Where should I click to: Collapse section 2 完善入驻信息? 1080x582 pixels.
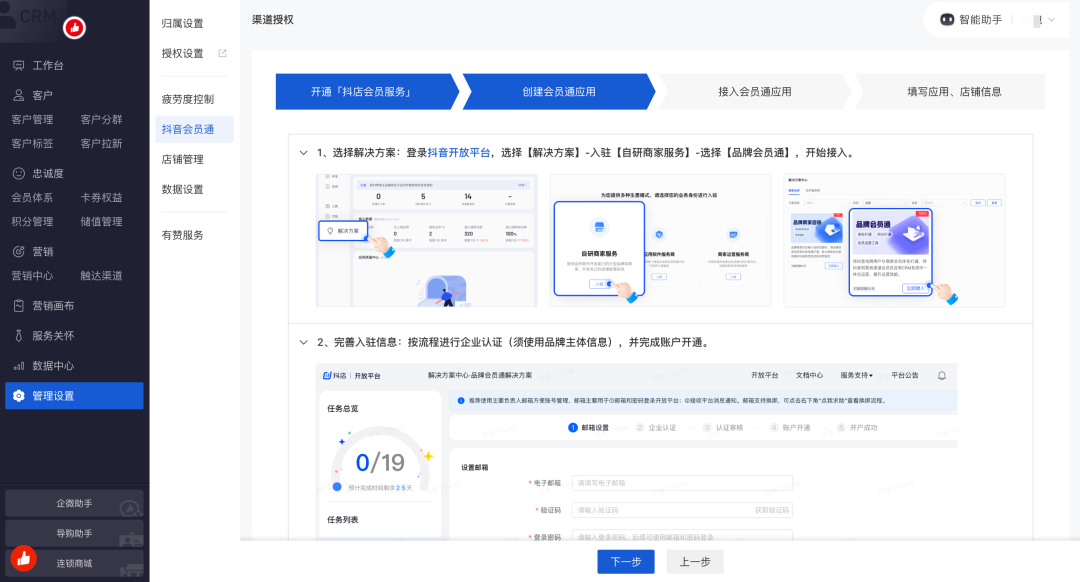(x=303, y=342)
